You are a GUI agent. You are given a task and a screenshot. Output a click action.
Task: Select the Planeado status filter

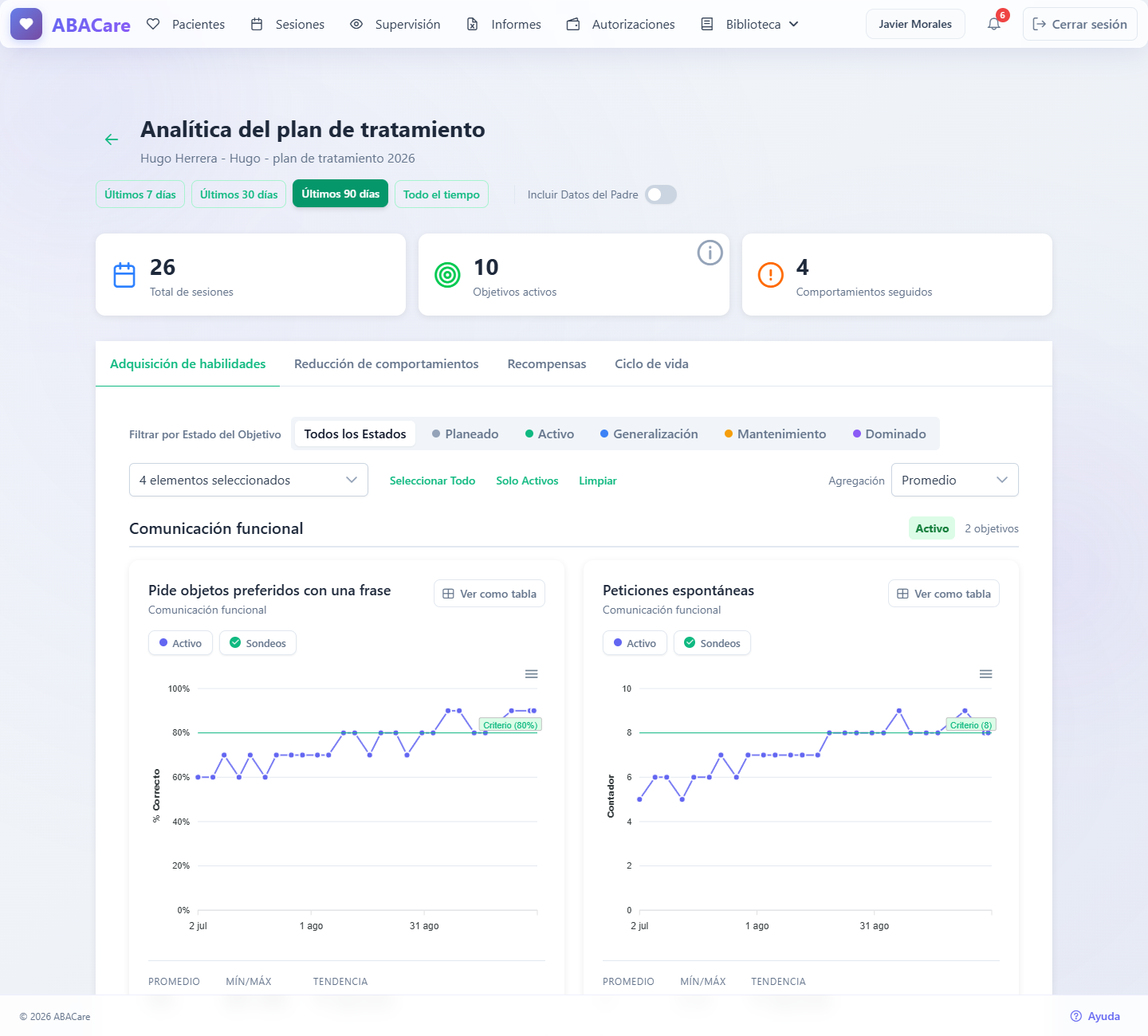[466, 434]
